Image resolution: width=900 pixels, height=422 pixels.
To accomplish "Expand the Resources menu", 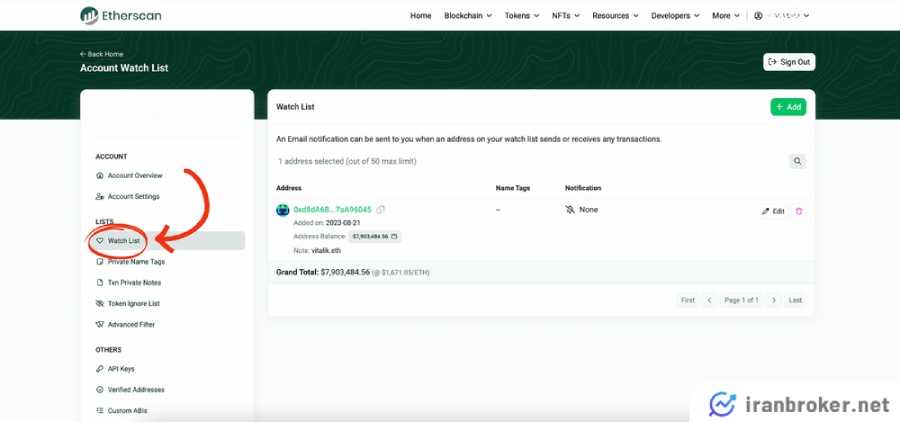I will 615,16.
